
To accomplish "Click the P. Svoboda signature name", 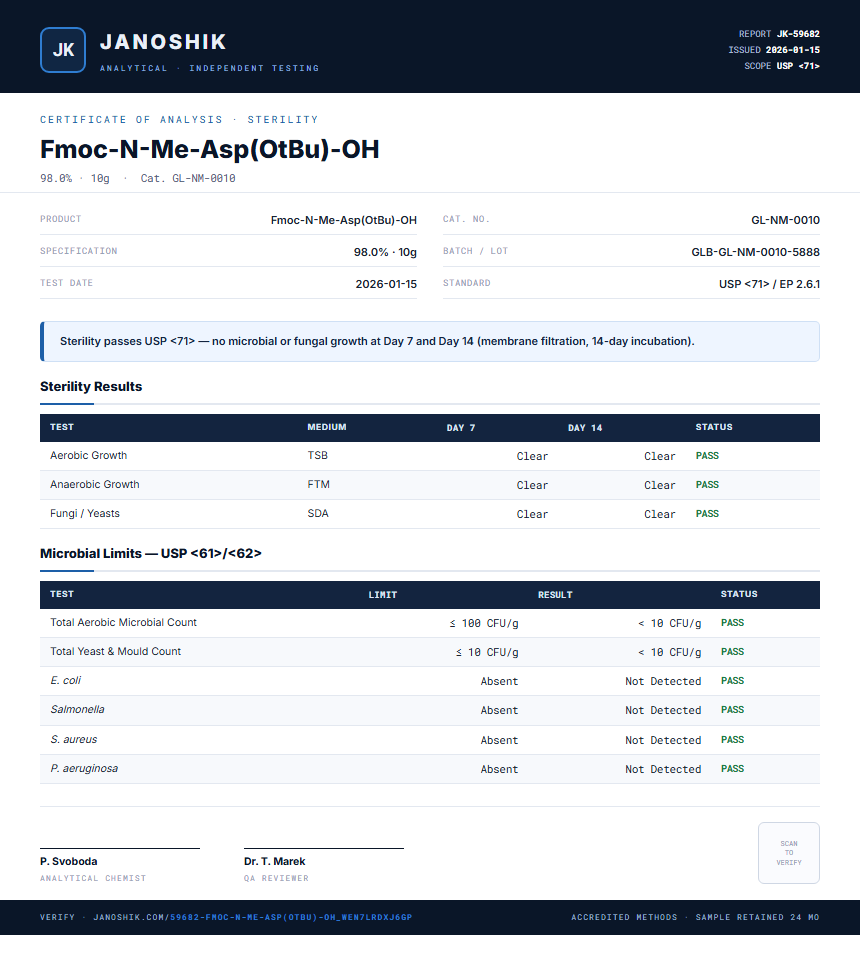I will pyautogui.click(x=69, y=861).
